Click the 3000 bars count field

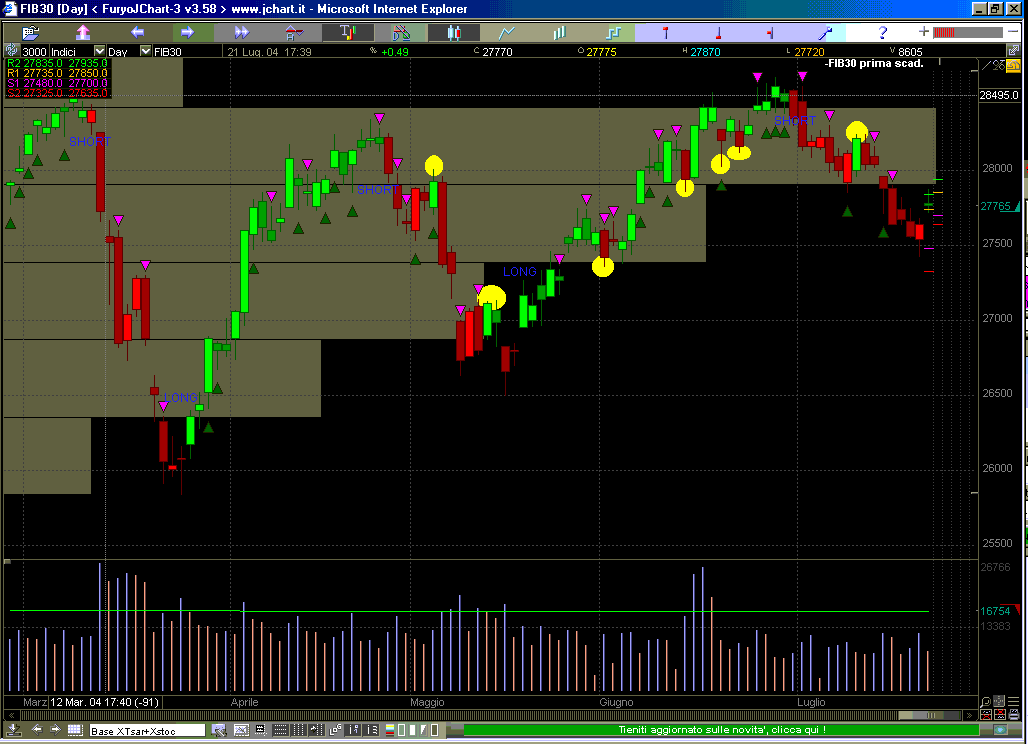34,51
